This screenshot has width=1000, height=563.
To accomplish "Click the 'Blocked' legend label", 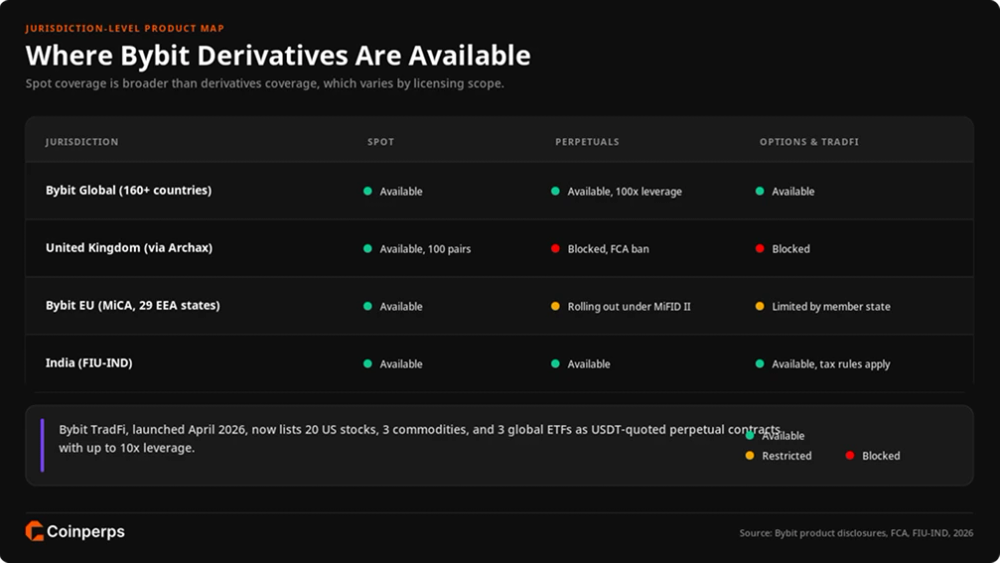I will tap(881, 456).
